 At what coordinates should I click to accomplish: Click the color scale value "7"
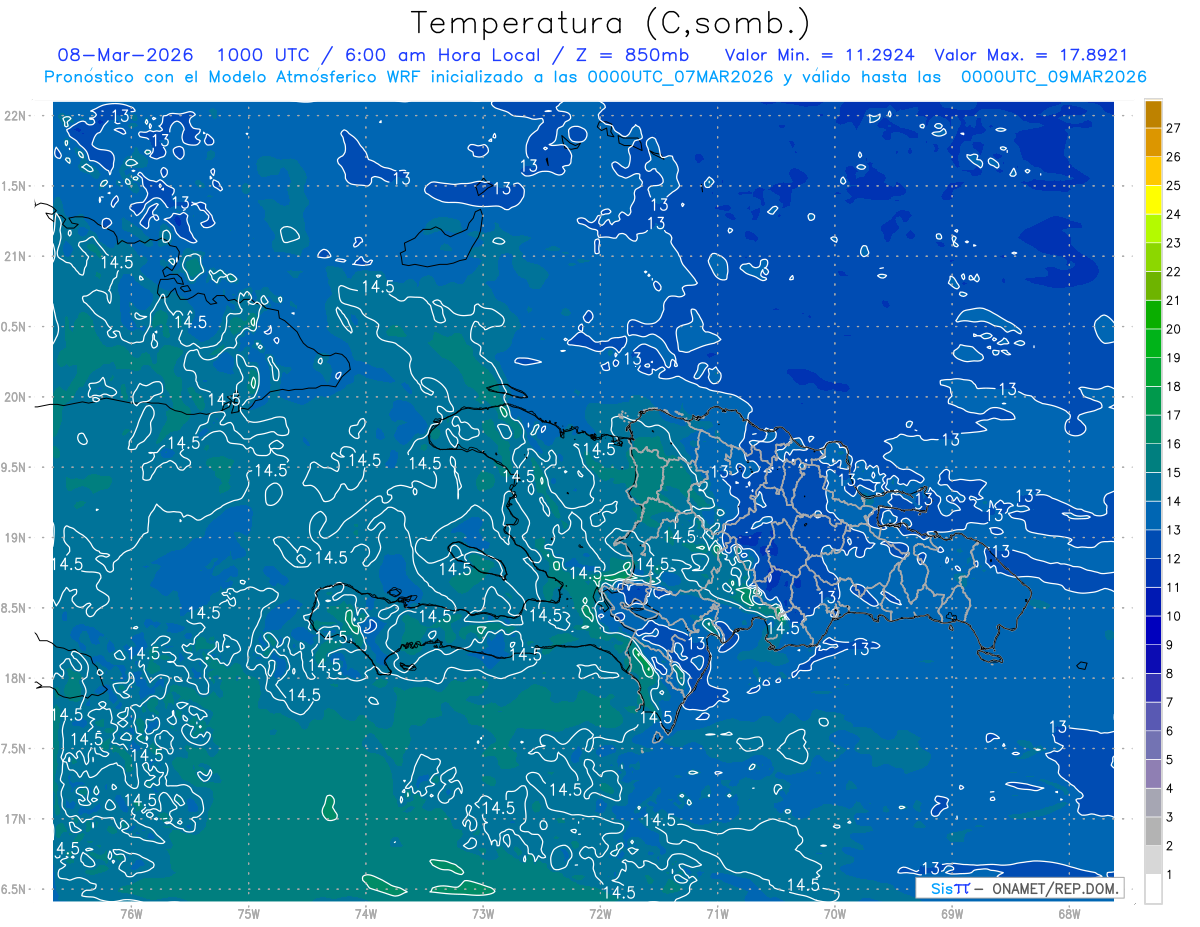click(1170, 702)
